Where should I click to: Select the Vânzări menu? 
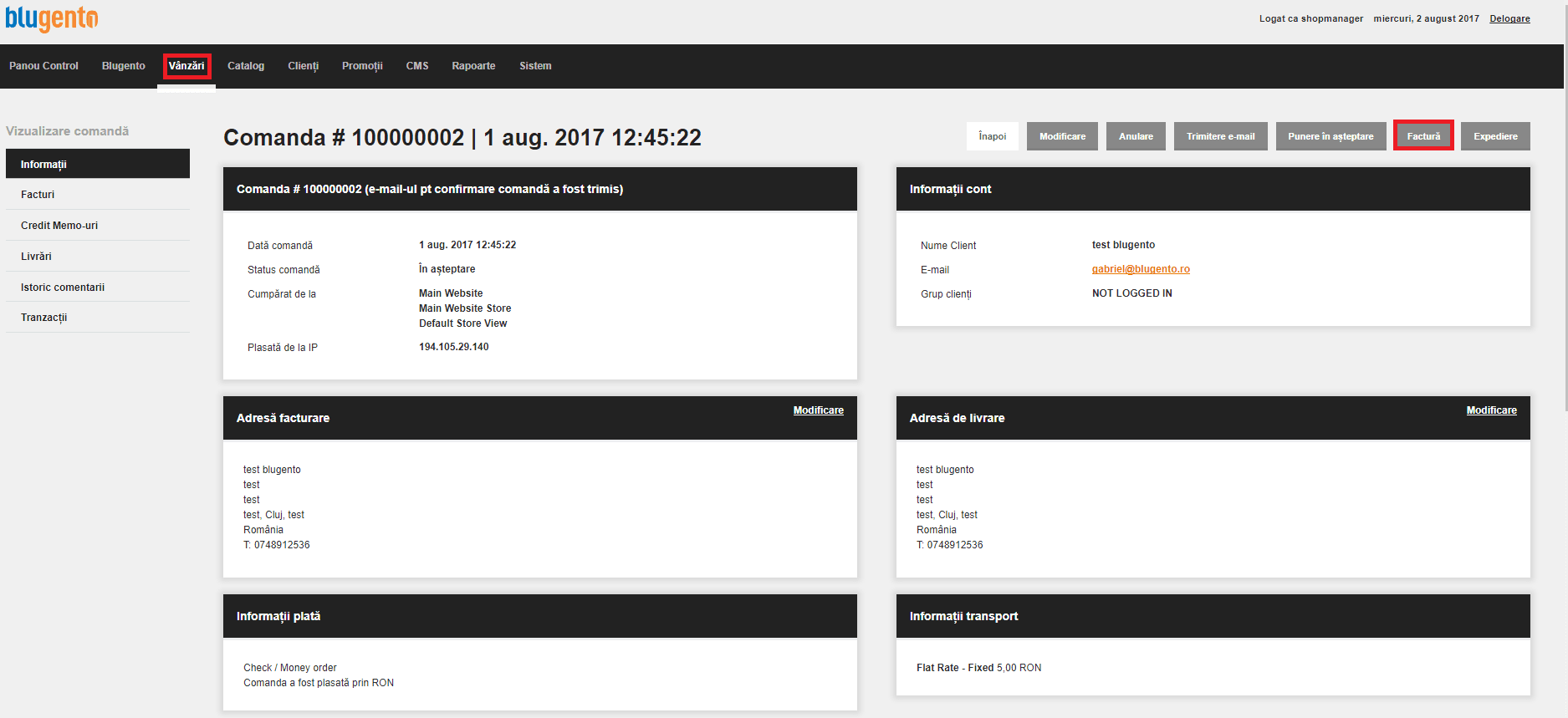pyautogui.click(x=186, y=66)
